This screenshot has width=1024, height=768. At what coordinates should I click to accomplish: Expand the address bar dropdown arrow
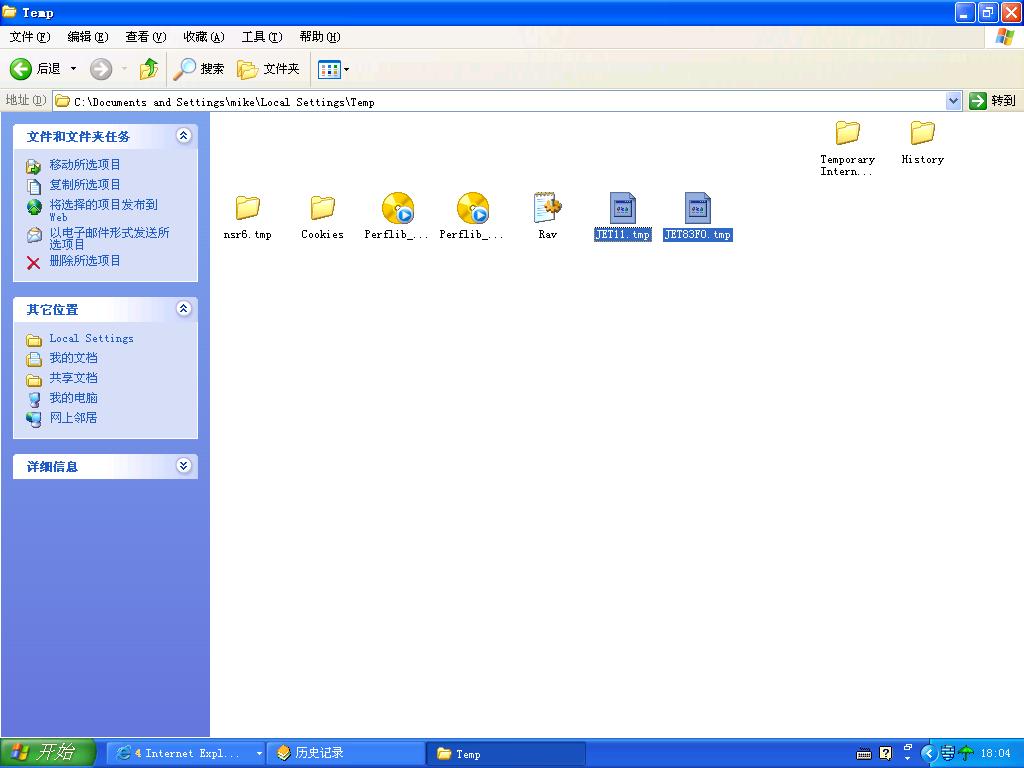[x=953, y=101]
